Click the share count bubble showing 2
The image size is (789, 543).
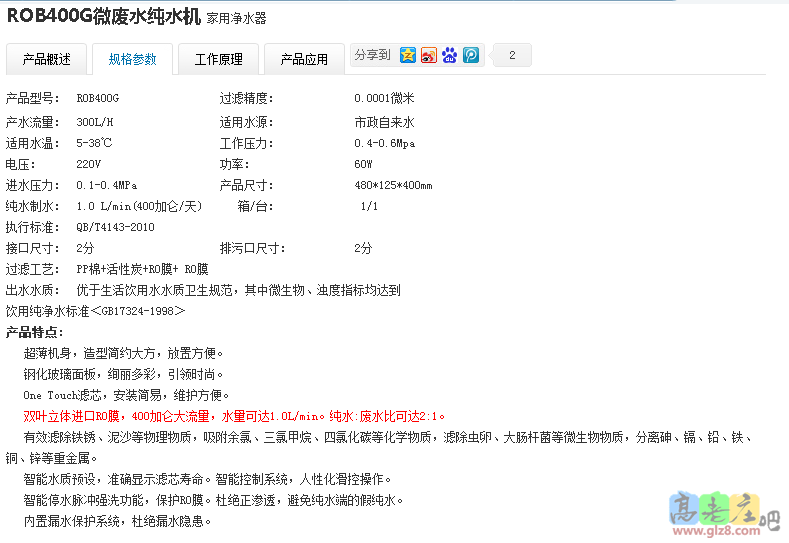[x=512, y=55]
